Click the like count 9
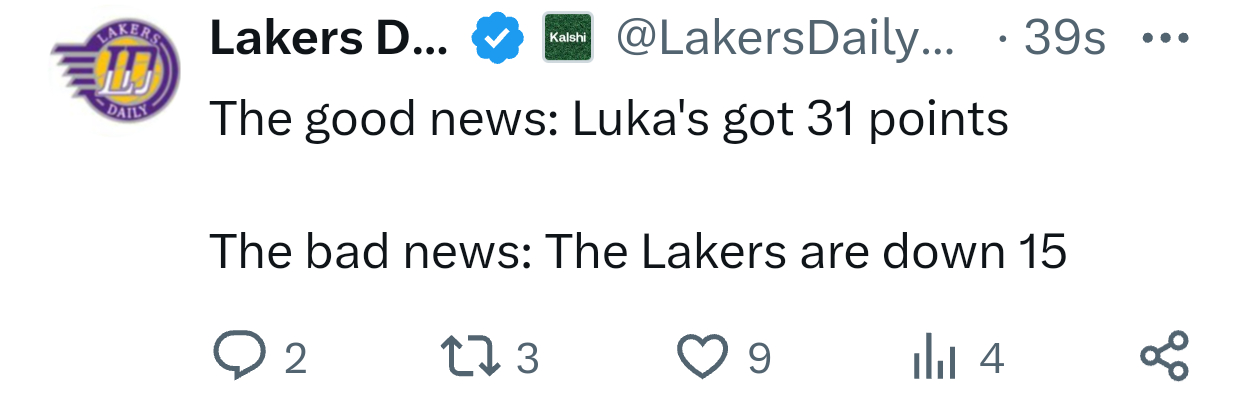This screenshot has width=1252, height=411. coord(759,358)
